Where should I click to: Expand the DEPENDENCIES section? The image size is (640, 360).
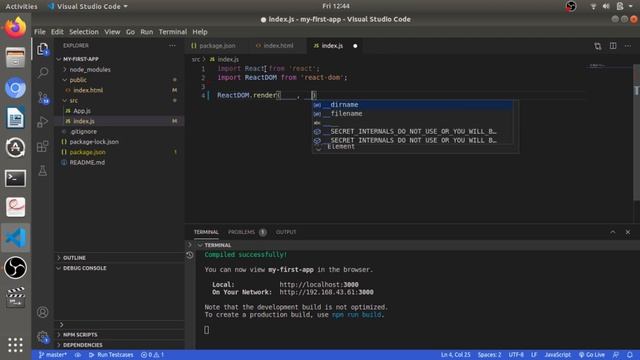coord(118,345)
